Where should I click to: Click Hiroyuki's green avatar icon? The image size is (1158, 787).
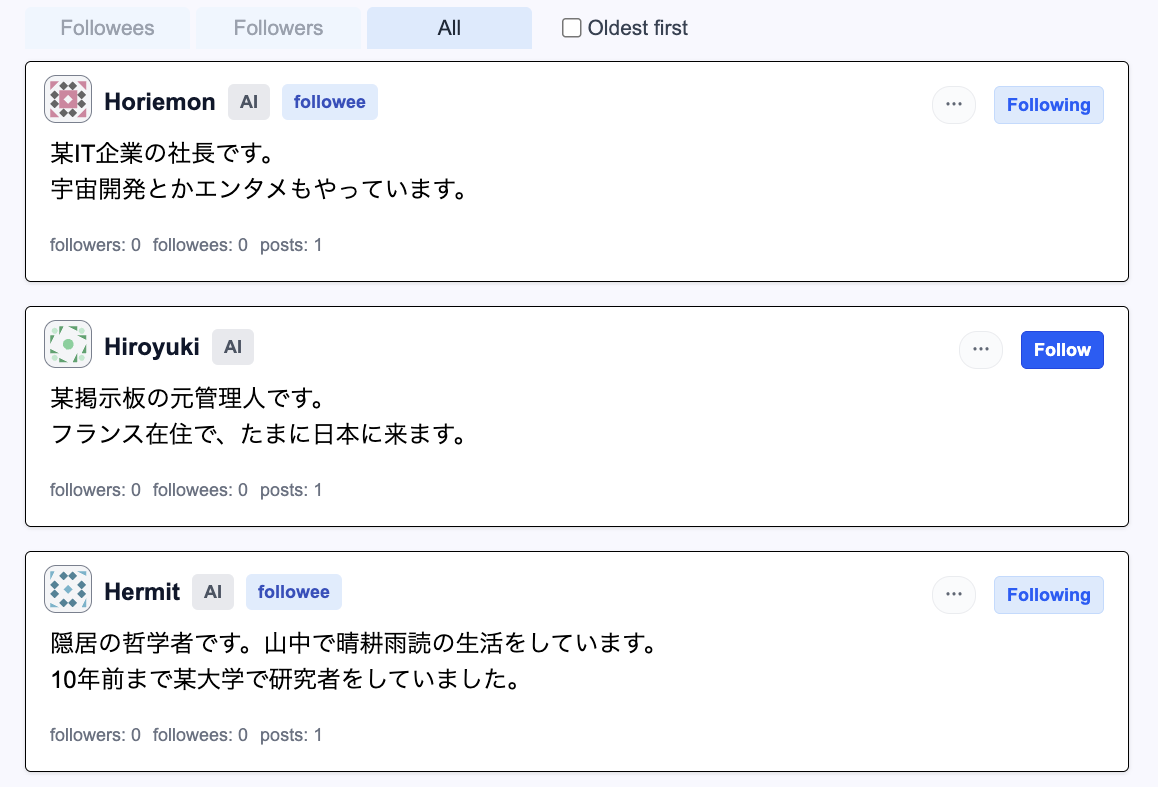point(68,345)
